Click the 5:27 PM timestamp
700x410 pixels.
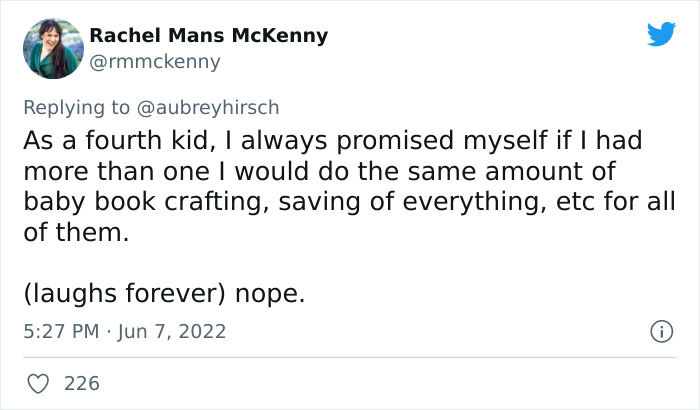pos(61,331)
